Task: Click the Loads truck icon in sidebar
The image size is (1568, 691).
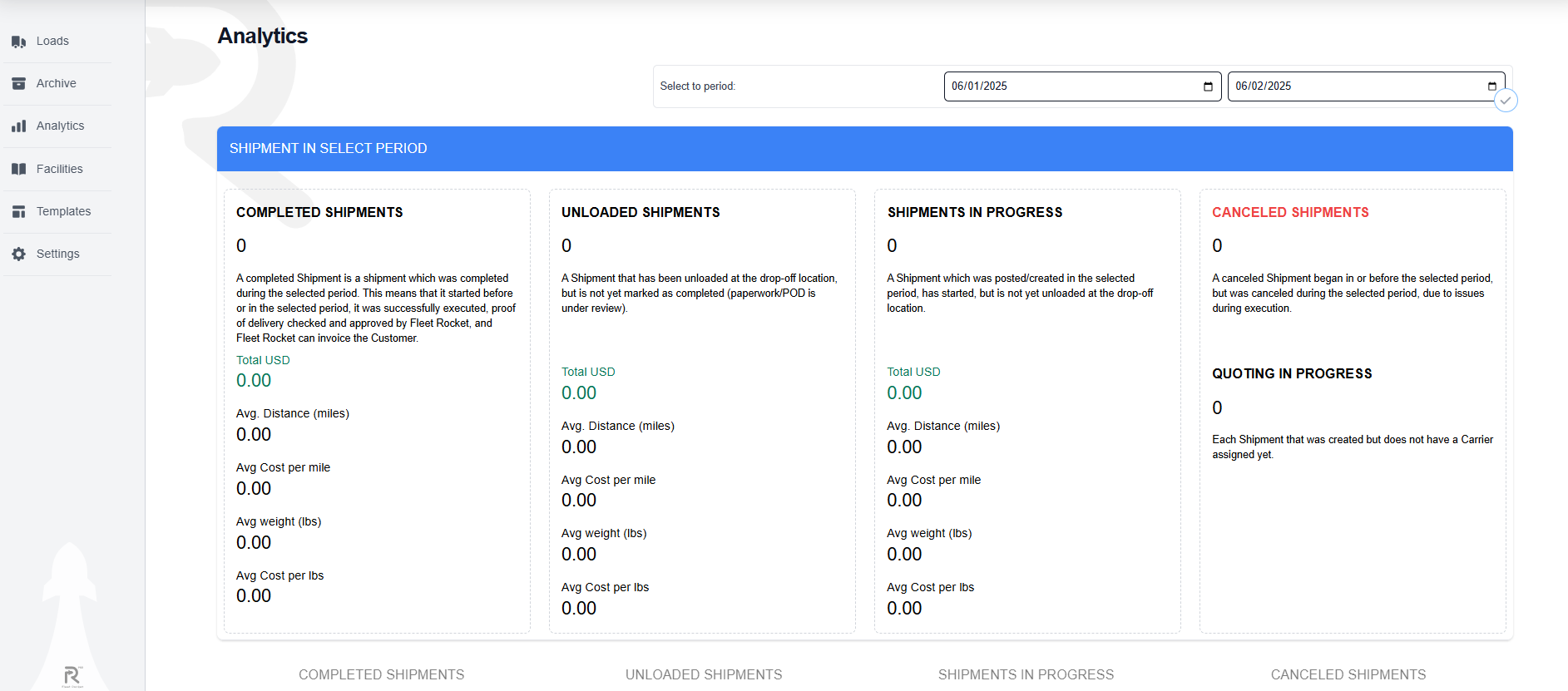Action: (18, 42)
